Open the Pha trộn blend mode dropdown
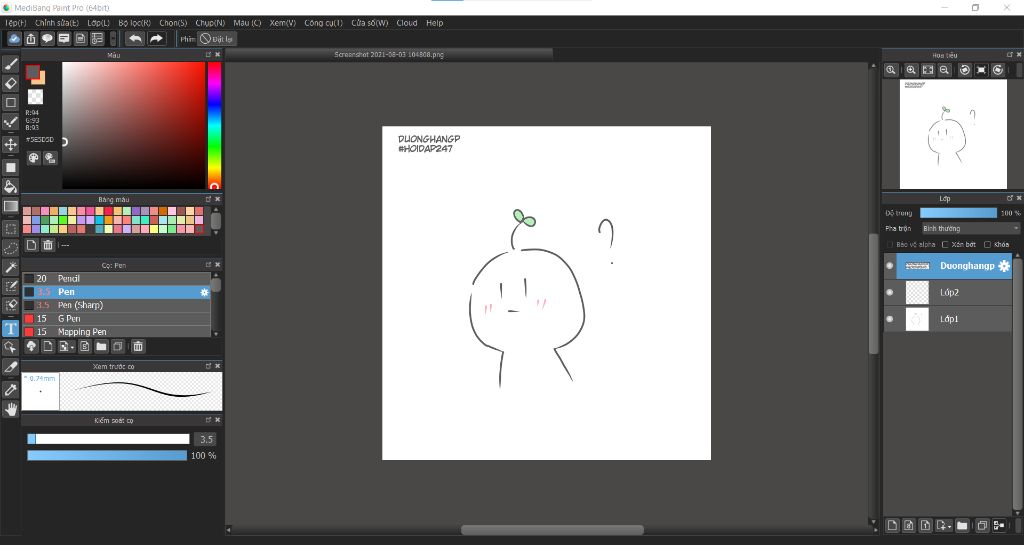 click(x=970, y=228)
